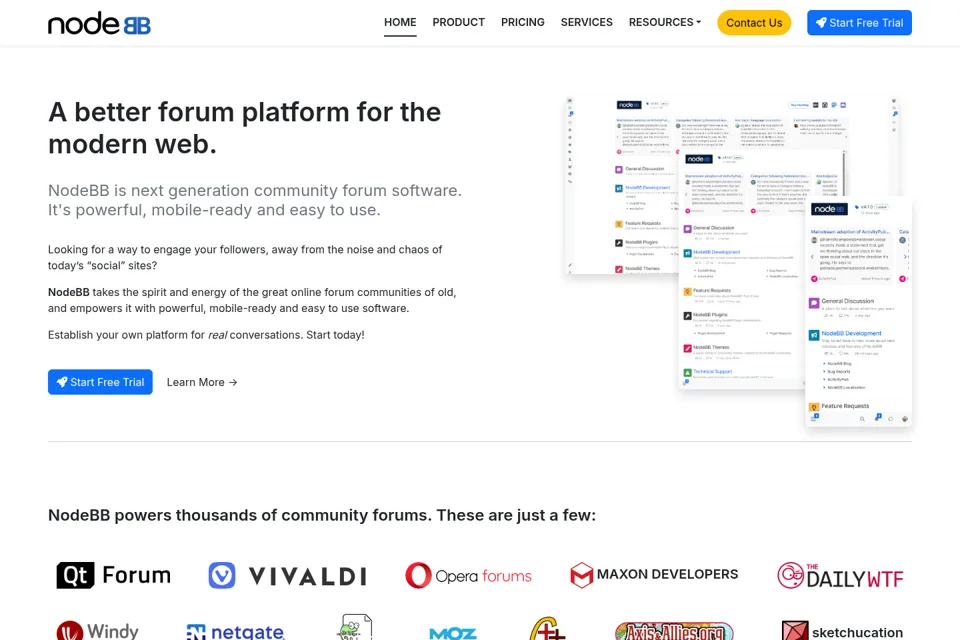This screenshot has width=960, height=640.
Task: Open the netgate logo
Action: tap(235, 631)
